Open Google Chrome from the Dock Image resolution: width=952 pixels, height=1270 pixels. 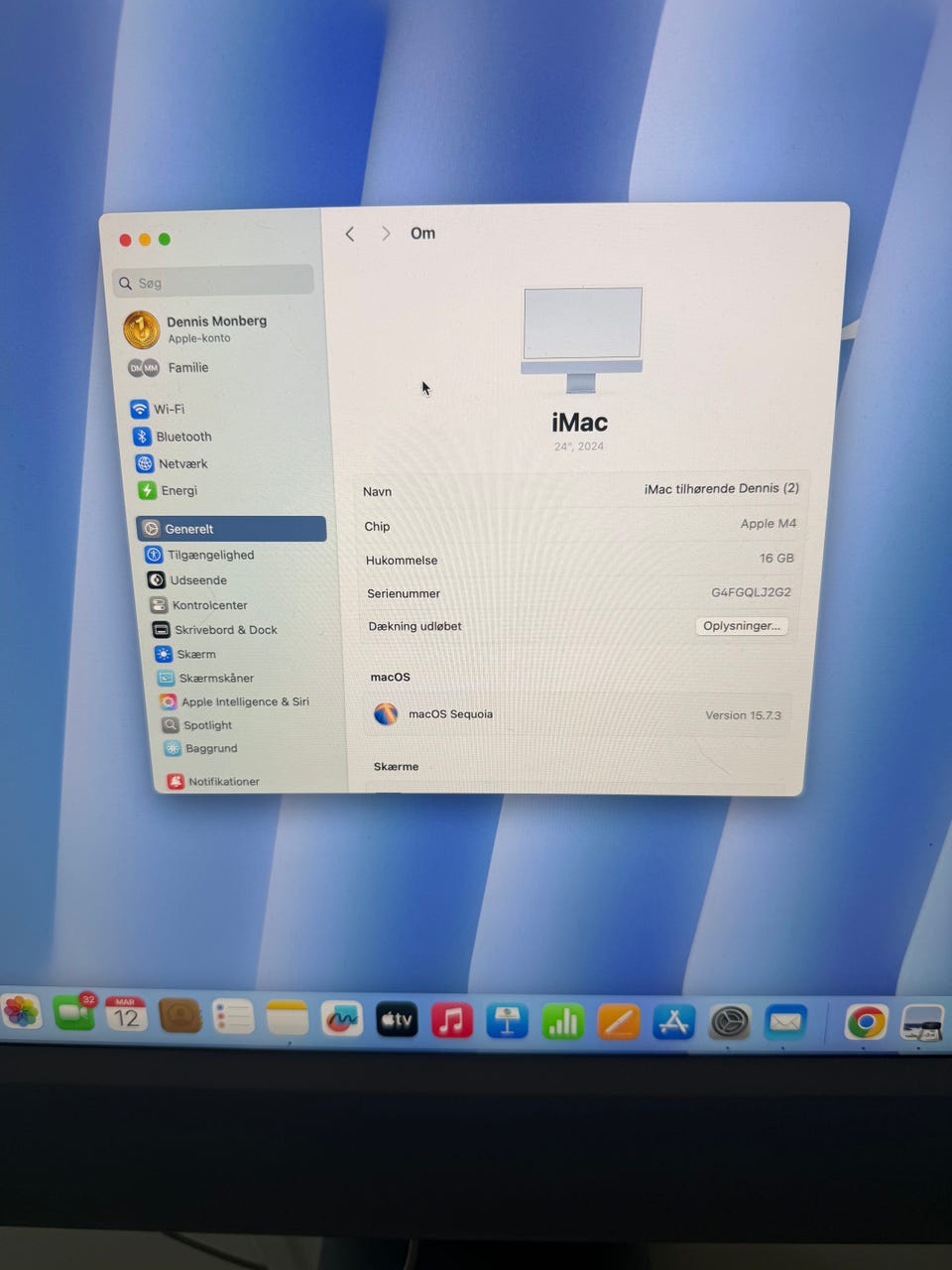[x=866, y=1022]
